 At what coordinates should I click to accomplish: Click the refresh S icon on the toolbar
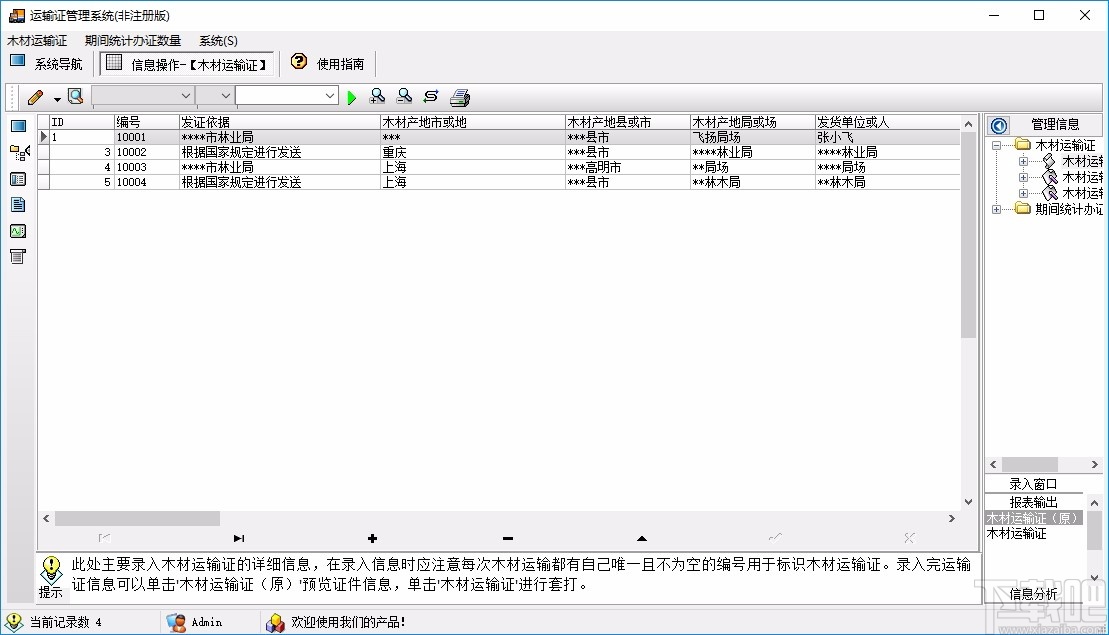tap(430, 96)
